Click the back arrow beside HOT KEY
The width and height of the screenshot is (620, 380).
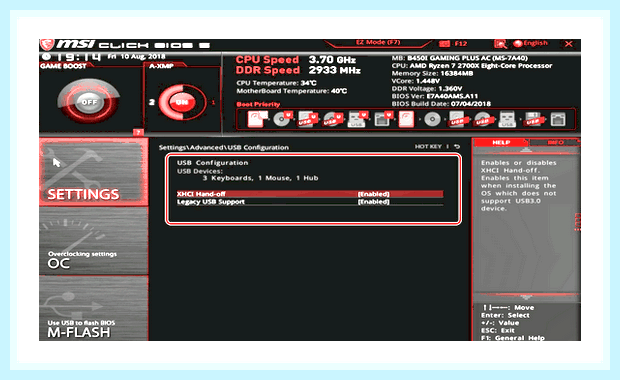pyautogui.click(x=457, y=146)
